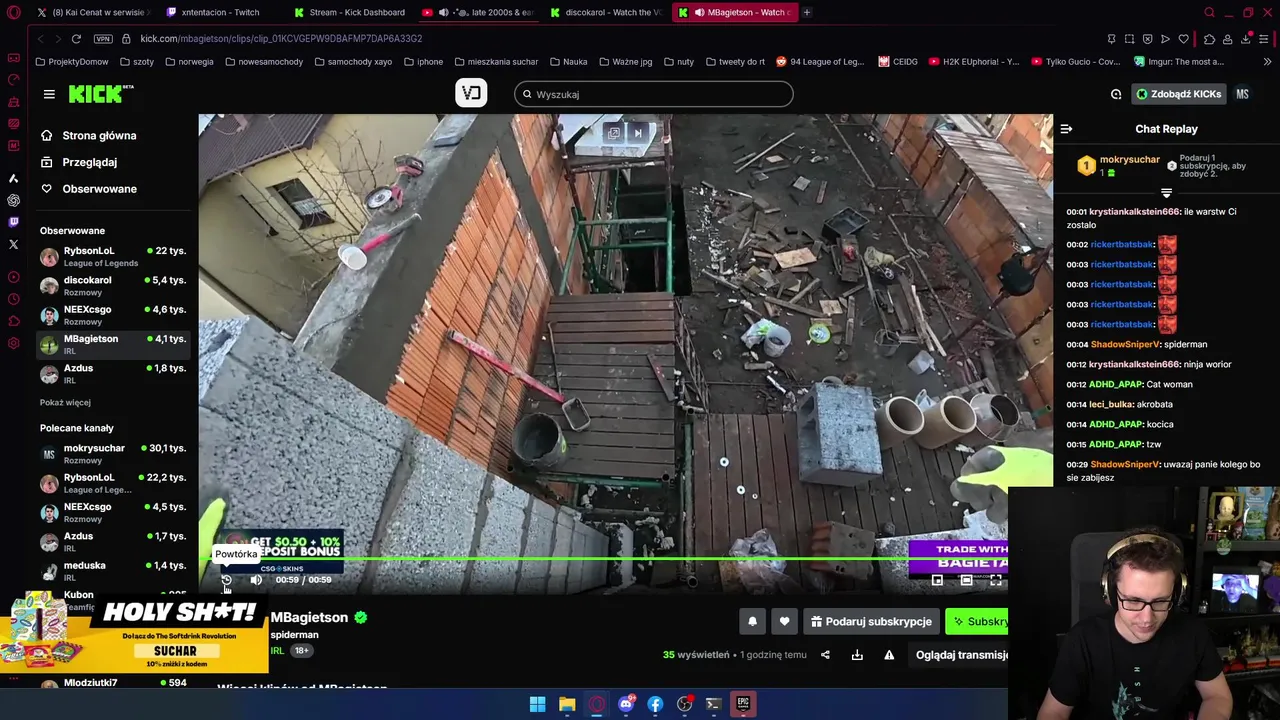Click mokrysuchar in top gifter banner
The image size is (1280, 720).
coord(1129,160)
